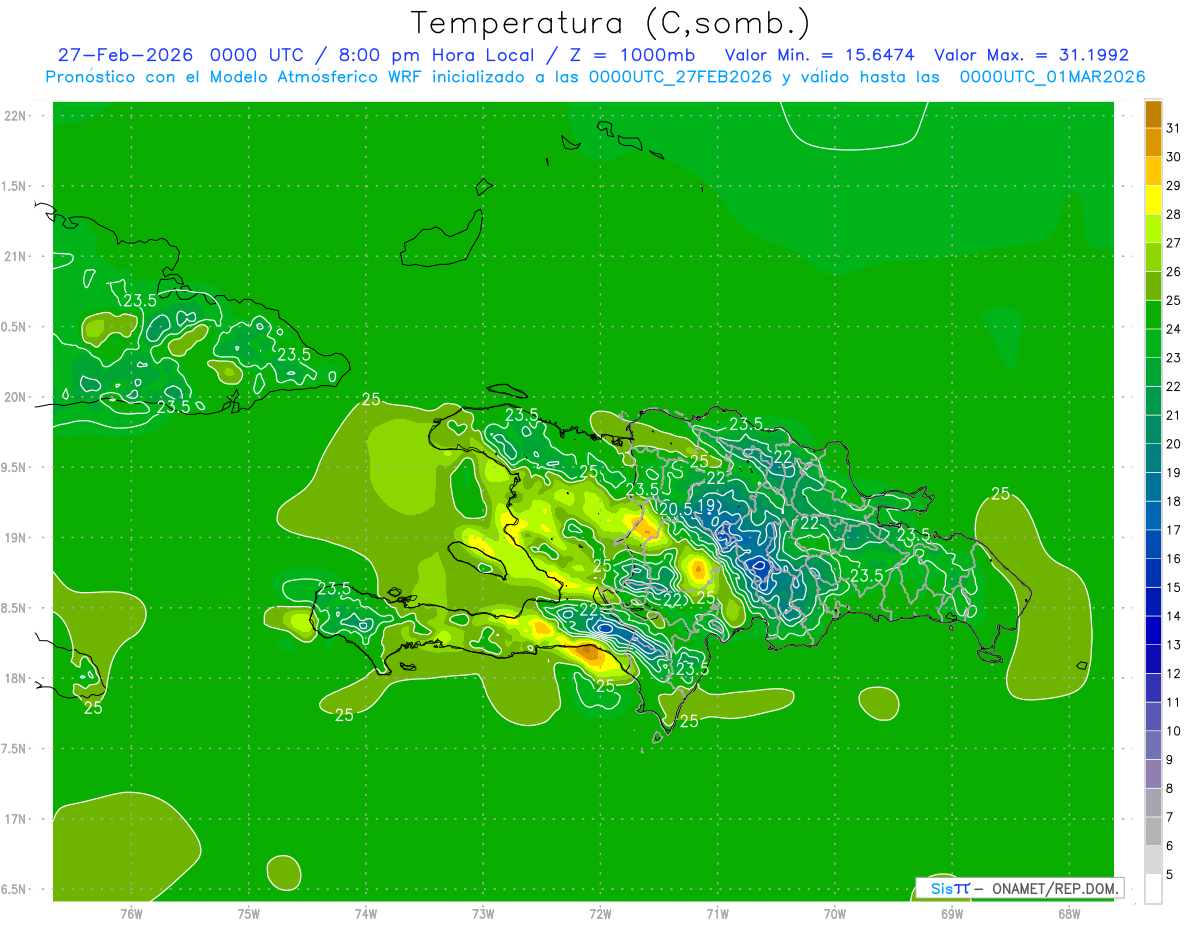Click the '10' label on the color scale

[1174, 732]
